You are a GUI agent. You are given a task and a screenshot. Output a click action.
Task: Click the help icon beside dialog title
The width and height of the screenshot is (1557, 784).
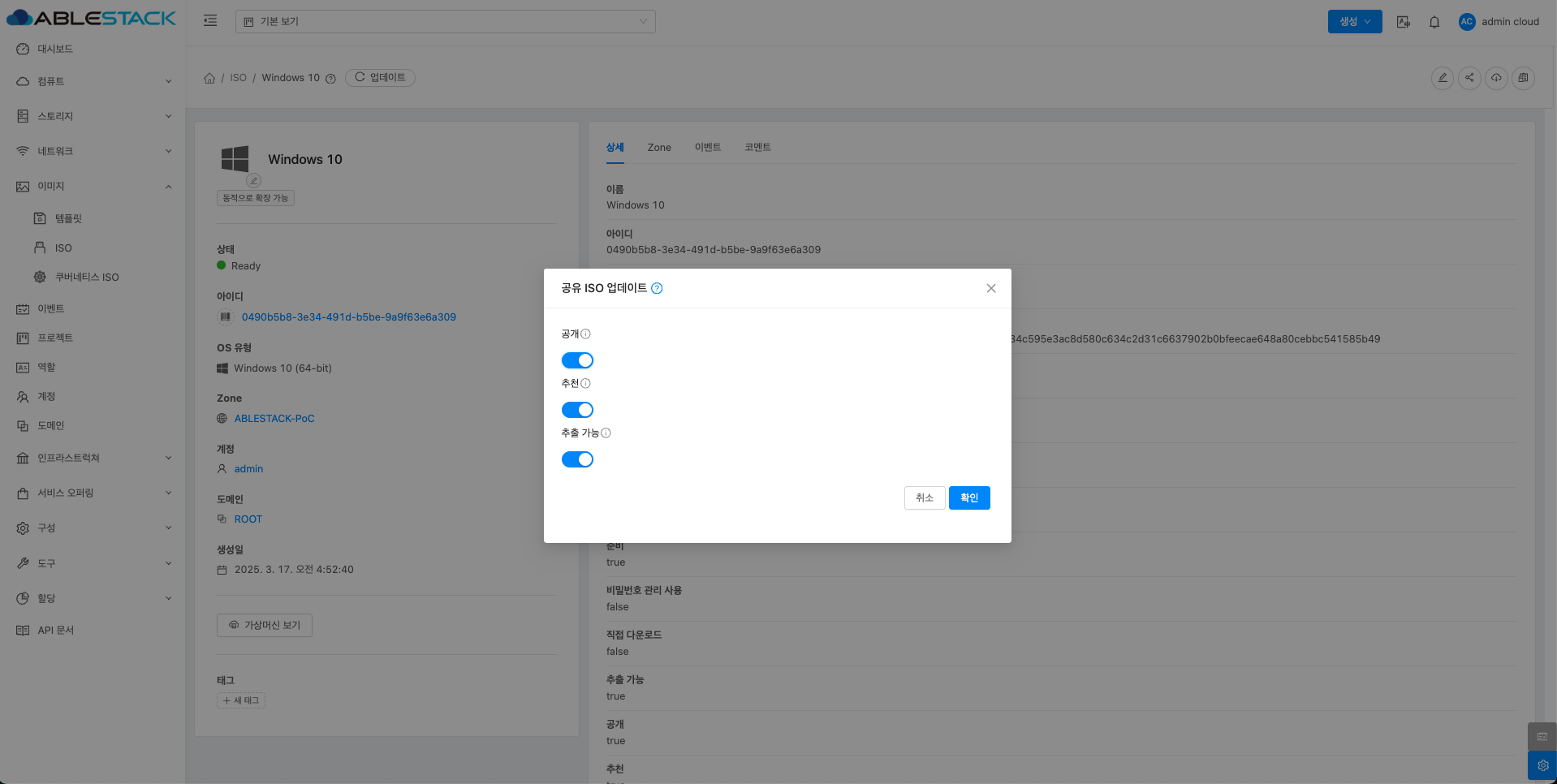tap(657, 288)
